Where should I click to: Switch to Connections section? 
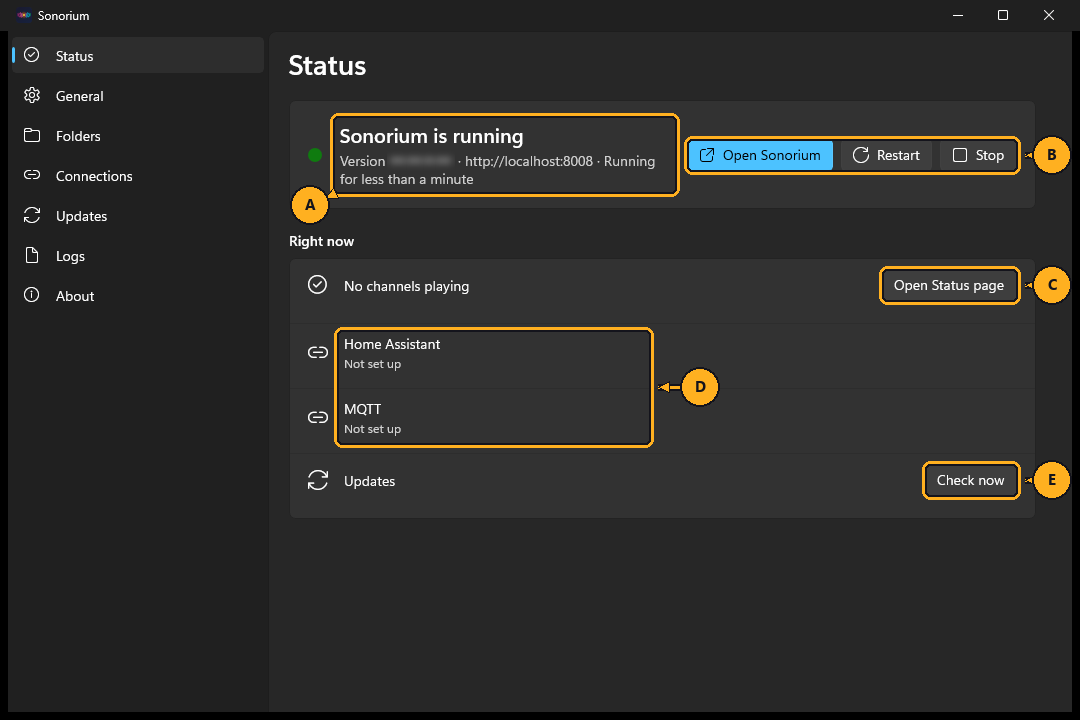(138, 176)
